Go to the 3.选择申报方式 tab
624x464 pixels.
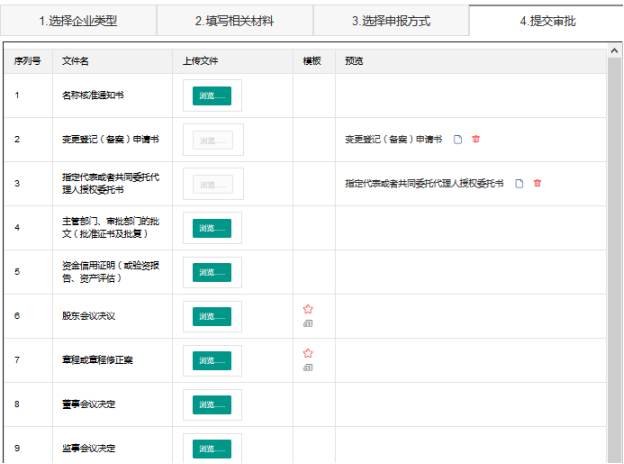(x=390, y=20)
